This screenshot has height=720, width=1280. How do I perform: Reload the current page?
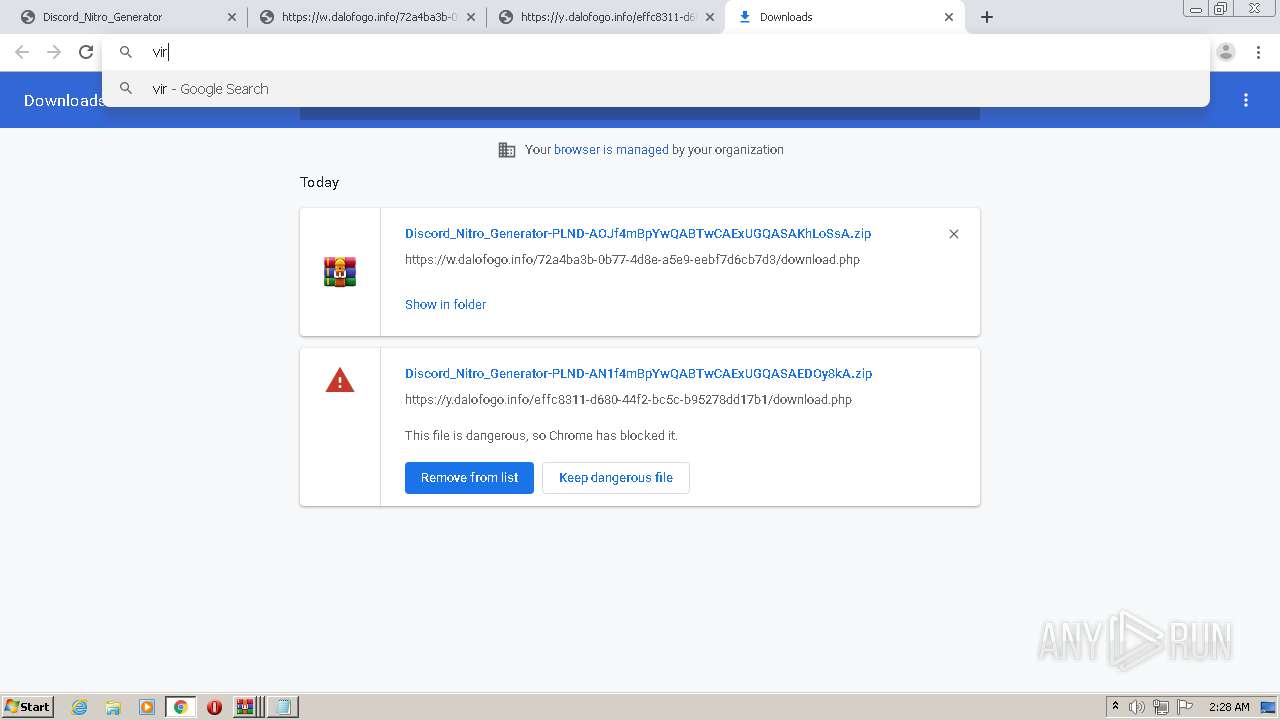click(x=86, y=52)
